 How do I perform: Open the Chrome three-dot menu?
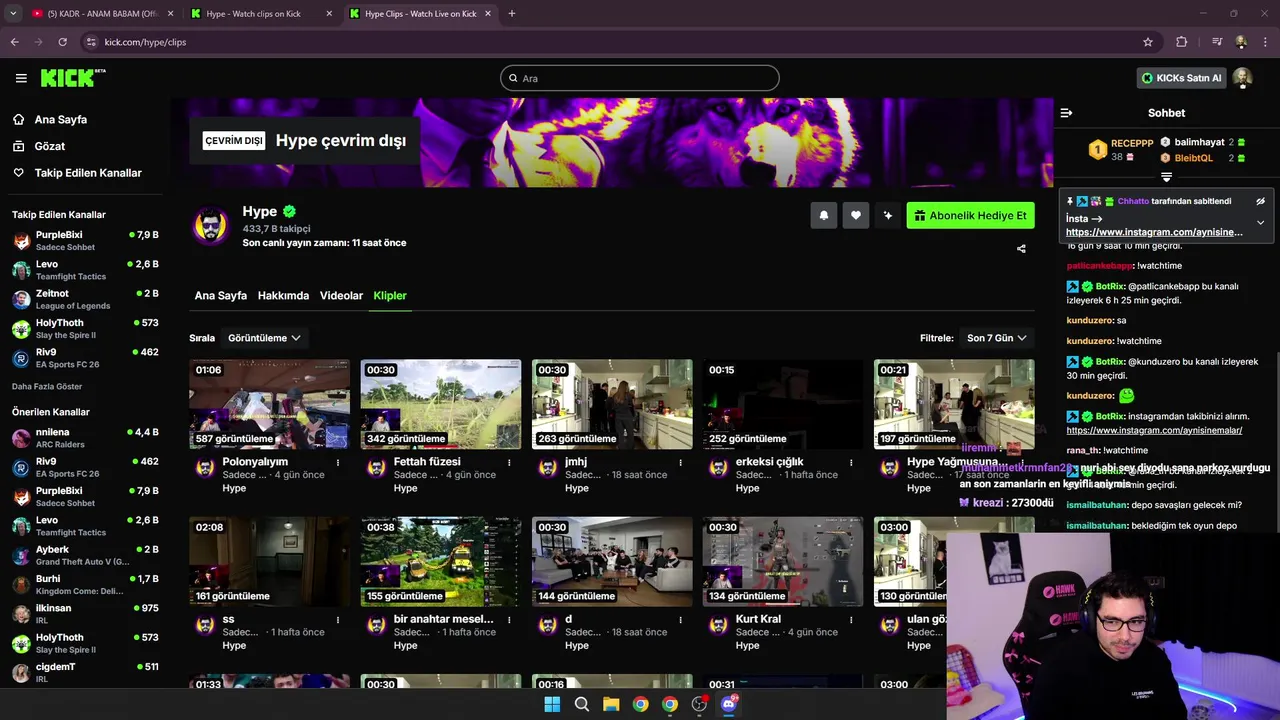pos(1265,42)
